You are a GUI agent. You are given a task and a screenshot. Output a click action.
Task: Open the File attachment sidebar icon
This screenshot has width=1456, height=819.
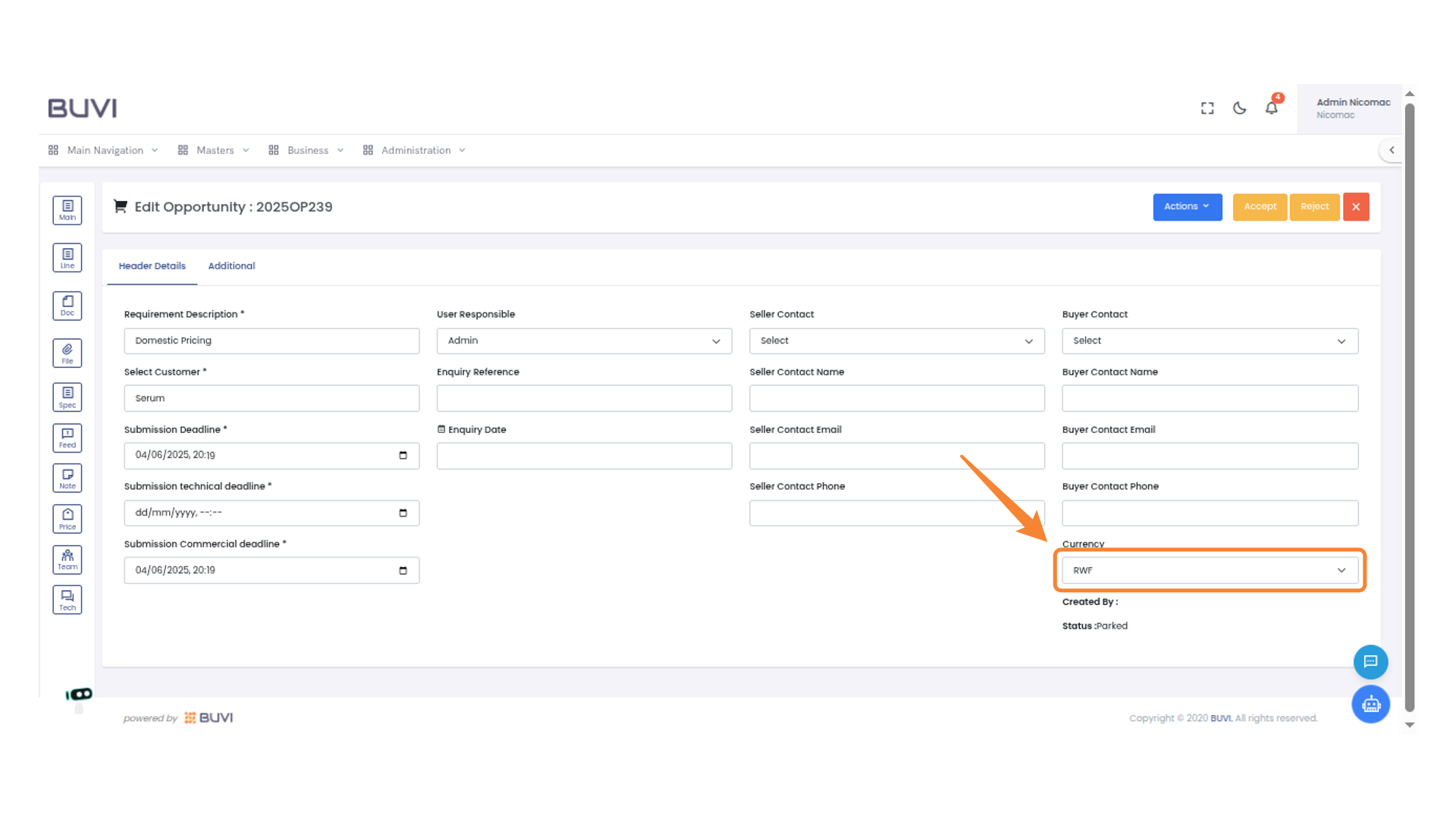pyautogui.click(x=67, y=353)
